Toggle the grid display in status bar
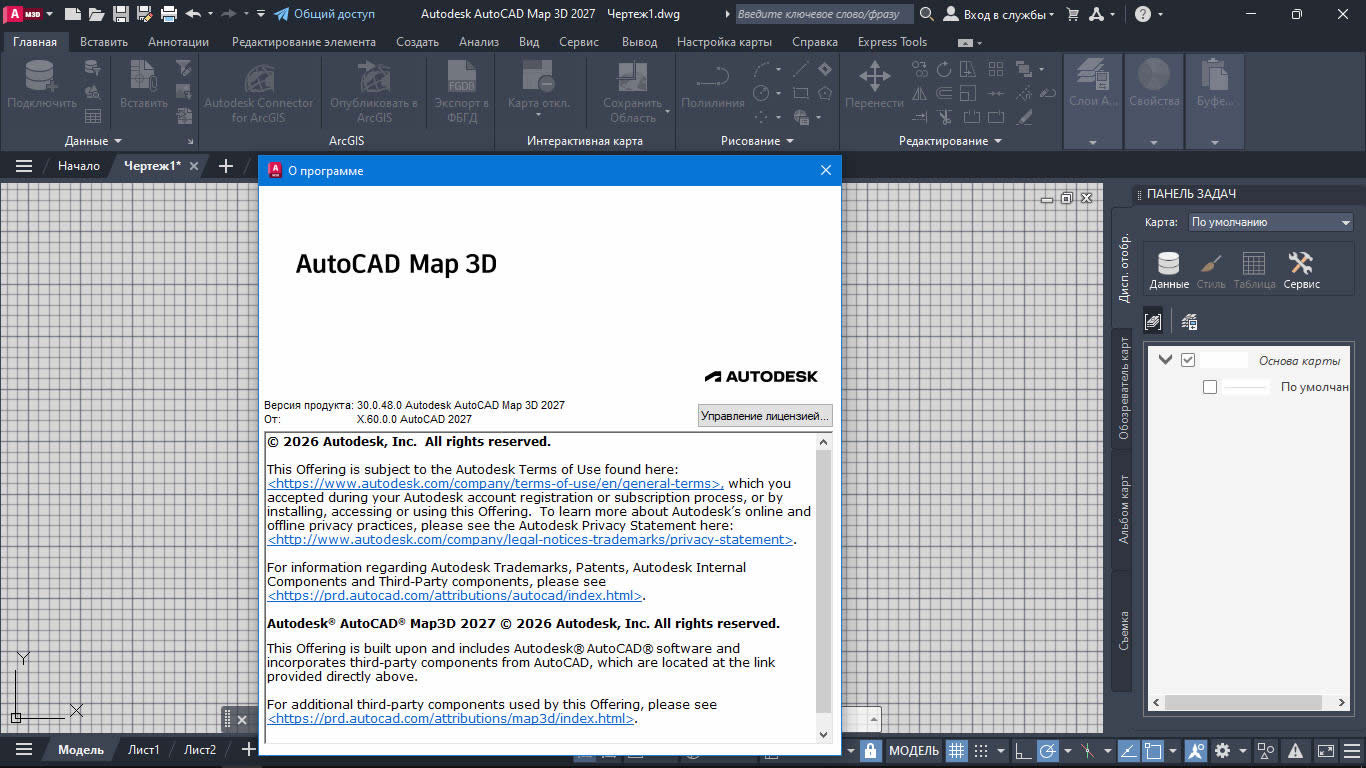The image size is (1366, 768). click(957, 750)
